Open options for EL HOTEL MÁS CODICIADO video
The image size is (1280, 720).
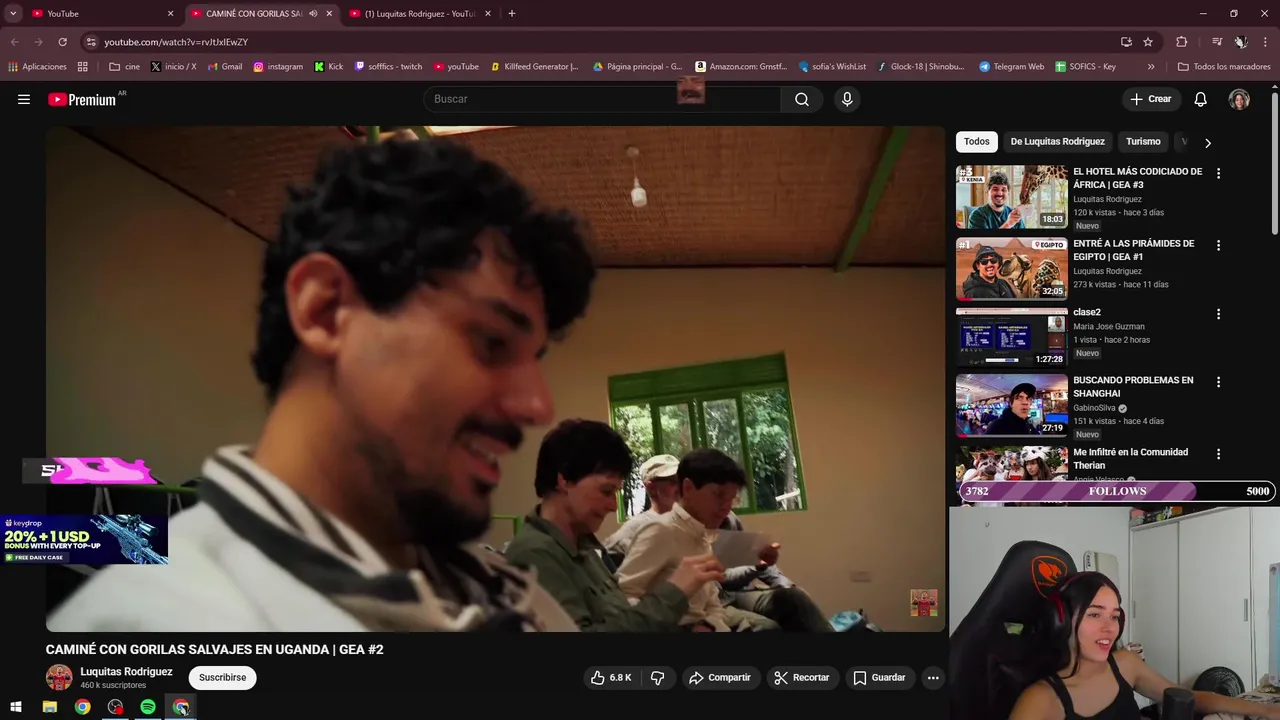tap(1218, 173)
